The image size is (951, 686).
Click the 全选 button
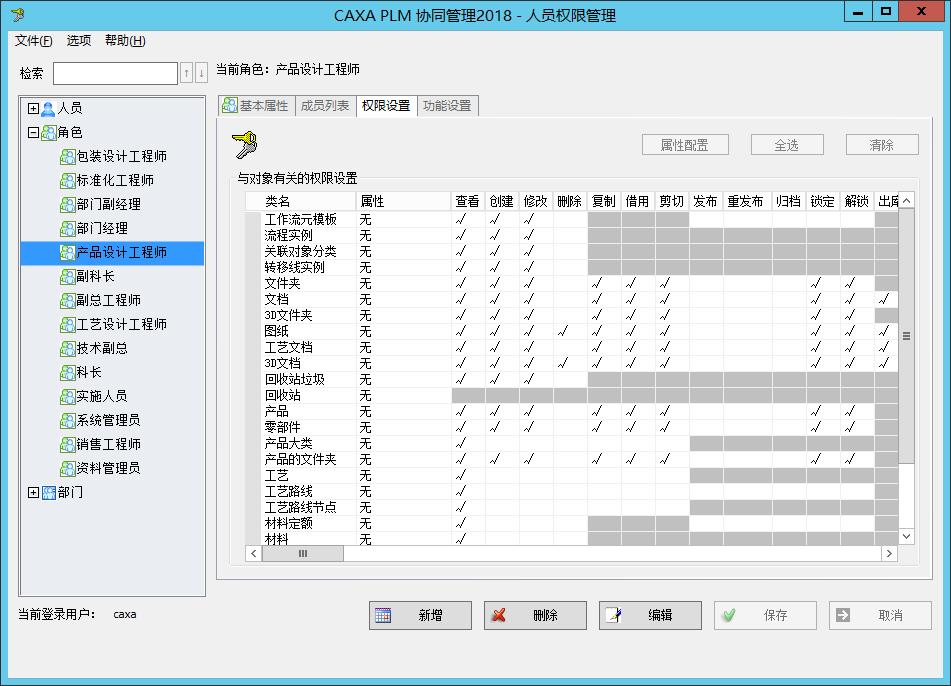point(786,144)
